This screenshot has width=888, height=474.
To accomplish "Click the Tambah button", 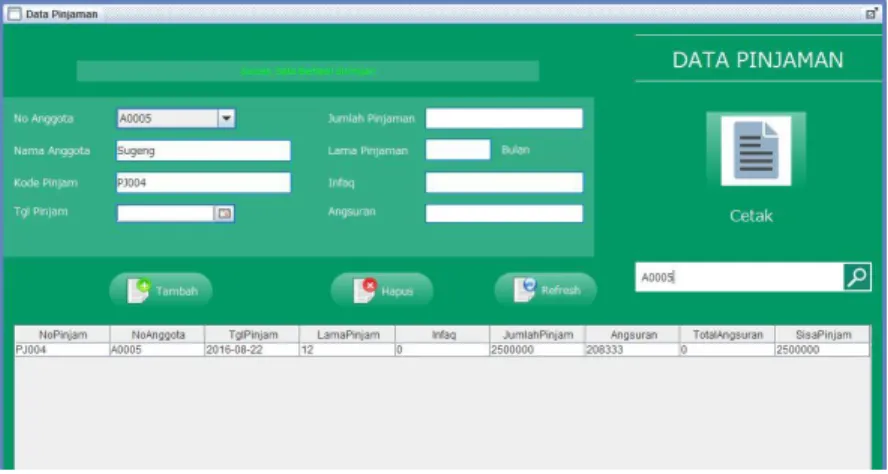I will coord(161,291).
